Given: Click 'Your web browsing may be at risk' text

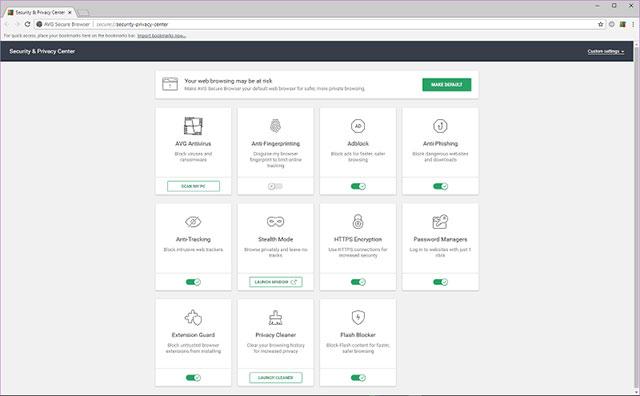Looking at the screenshot, I should tap(228, 81).
